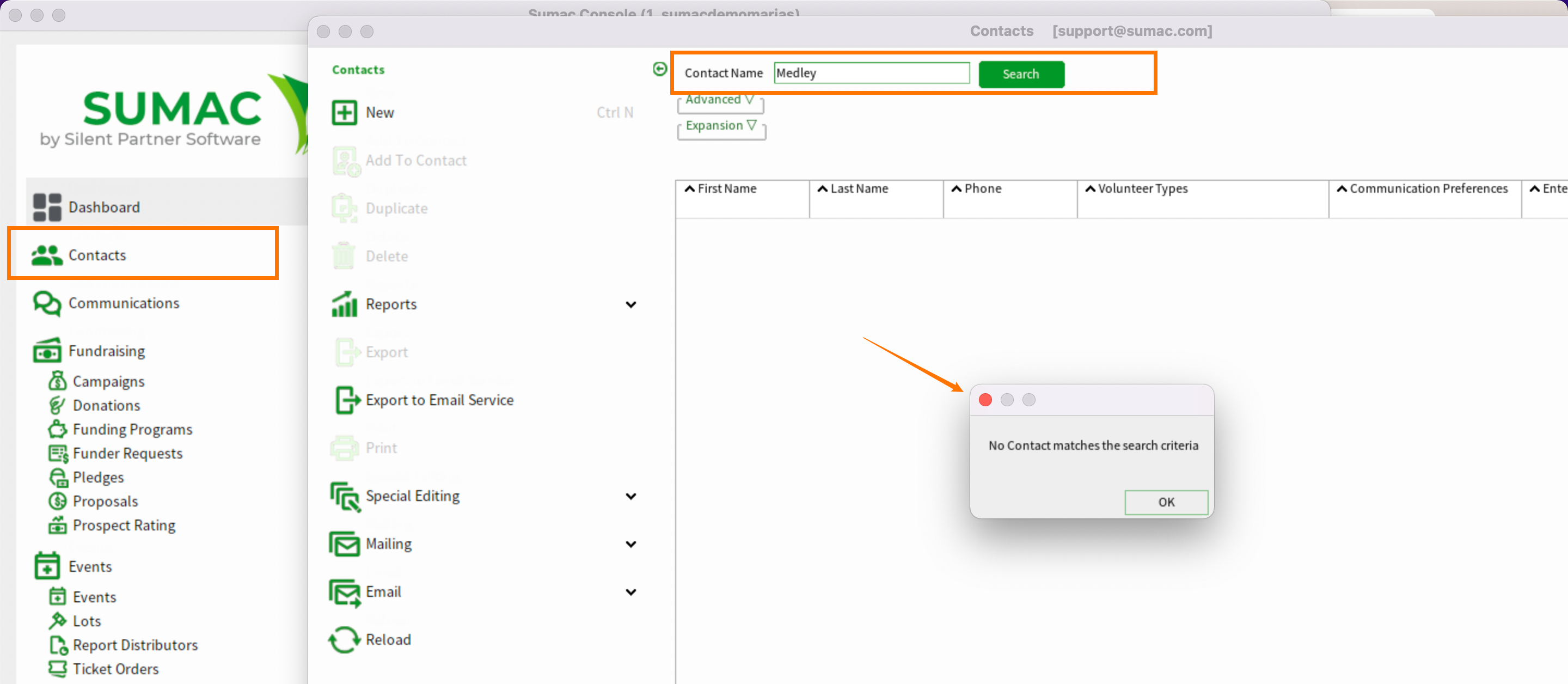Click the green Search button
The width and height of the screenshot is (1568, 684).
[1021, 74]
